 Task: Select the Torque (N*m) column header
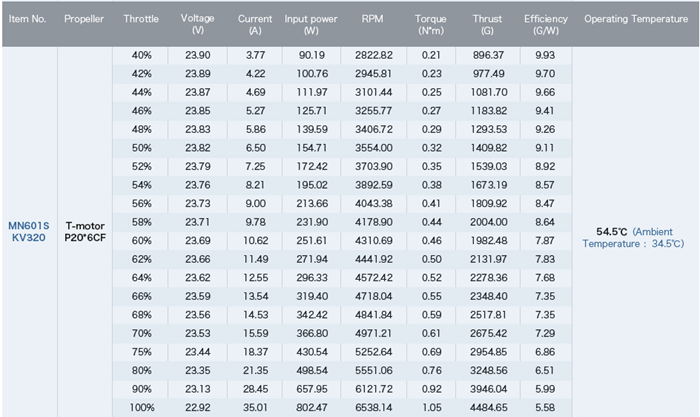click(x=432, y=24)
